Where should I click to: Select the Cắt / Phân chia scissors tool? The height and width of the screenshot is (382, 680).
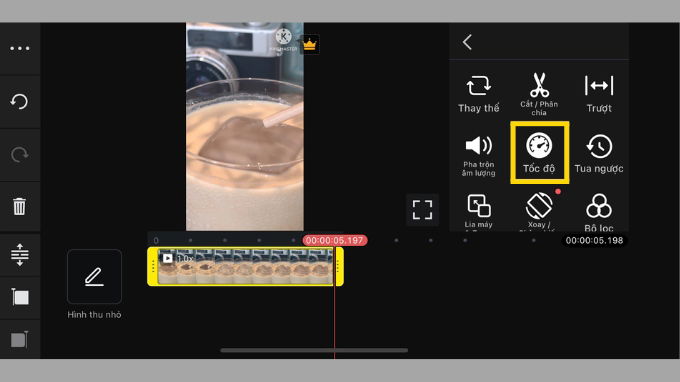pos(539,94)
